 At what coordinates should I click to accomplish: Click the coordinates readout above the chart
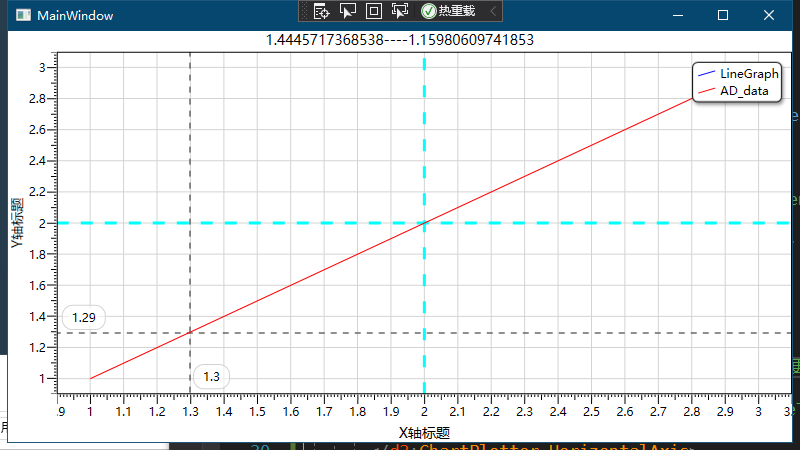pos(400,40)
